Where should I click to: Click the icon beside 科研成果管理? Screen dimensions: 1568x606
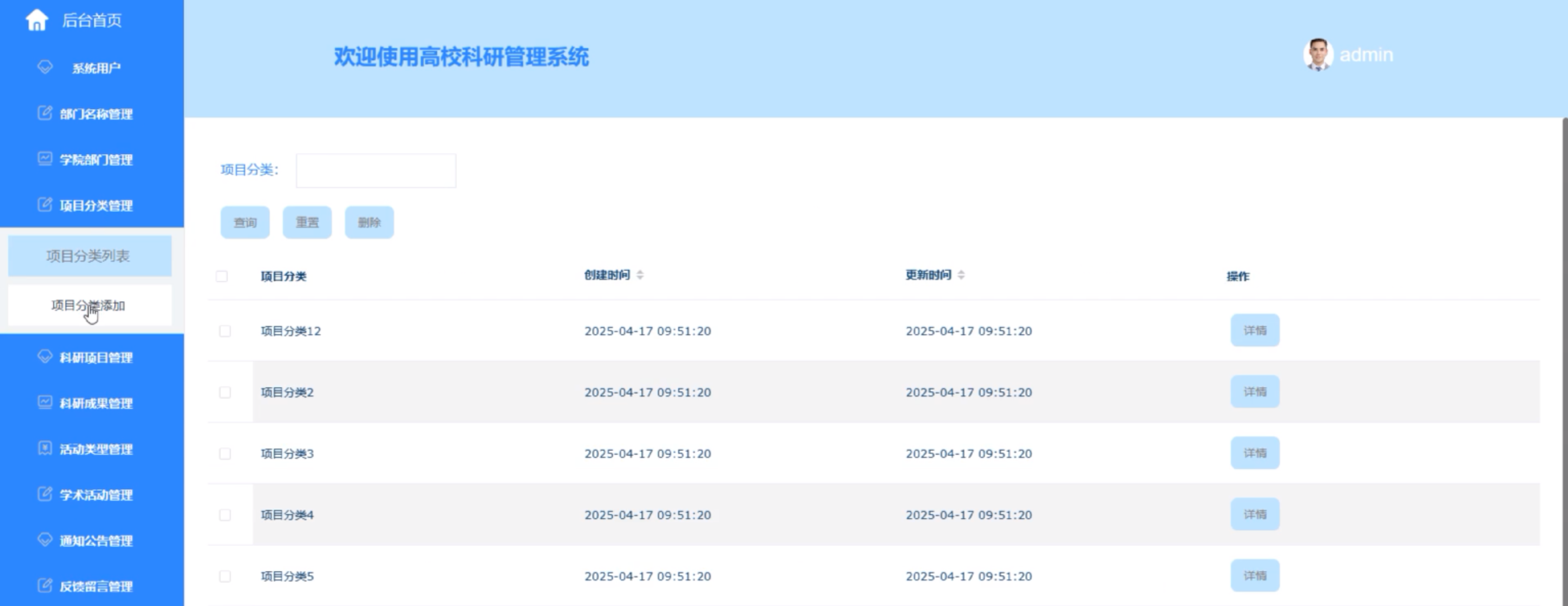(45, 403)
